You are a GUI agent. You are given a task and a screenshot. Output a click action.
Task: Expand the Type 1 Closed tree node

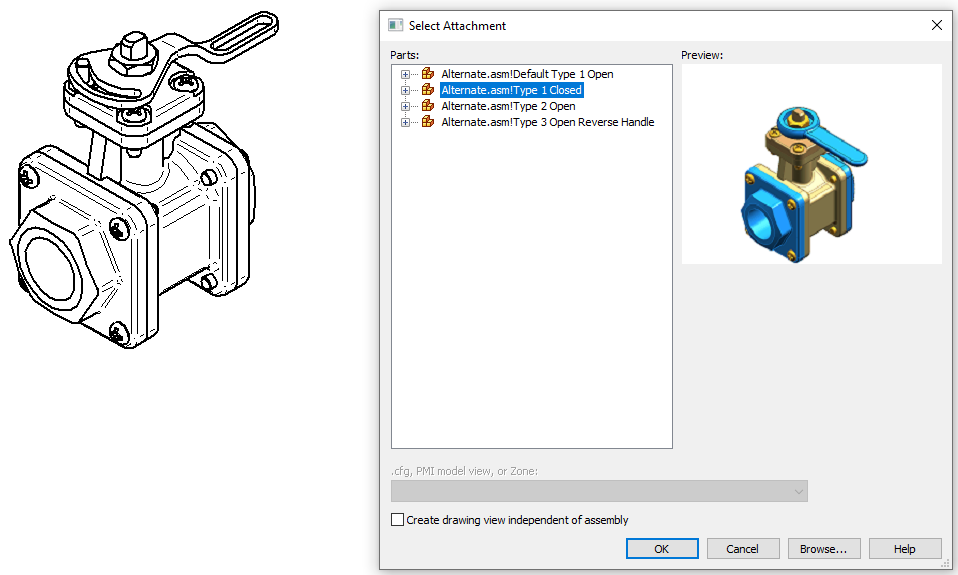tap(405, 90)
